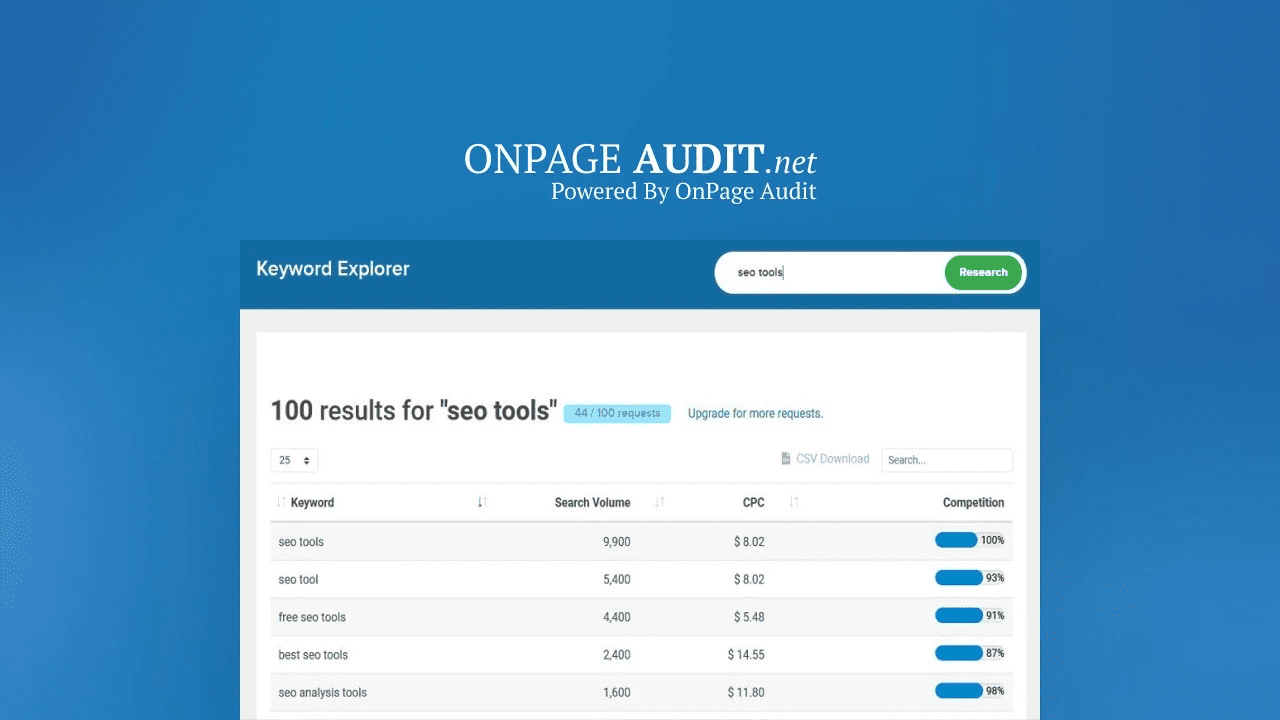Click the ONPAGE AUDIT.net logo
The height and width of the screenshot is (720, 1280).
(x=640, y=160)
